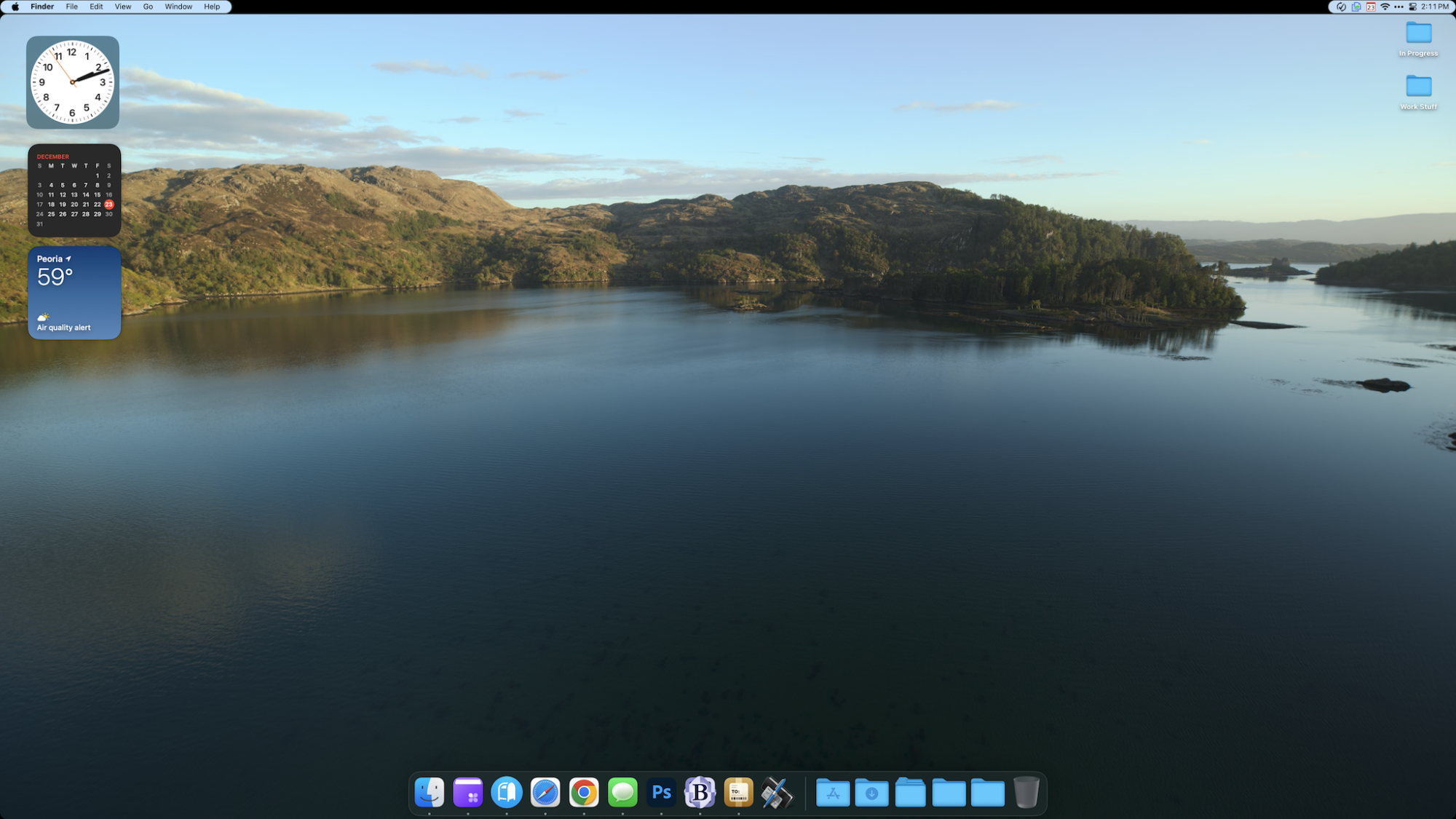1456x819 pixels.
Task: Open the Safari compass icon
Action: (545, 792)
